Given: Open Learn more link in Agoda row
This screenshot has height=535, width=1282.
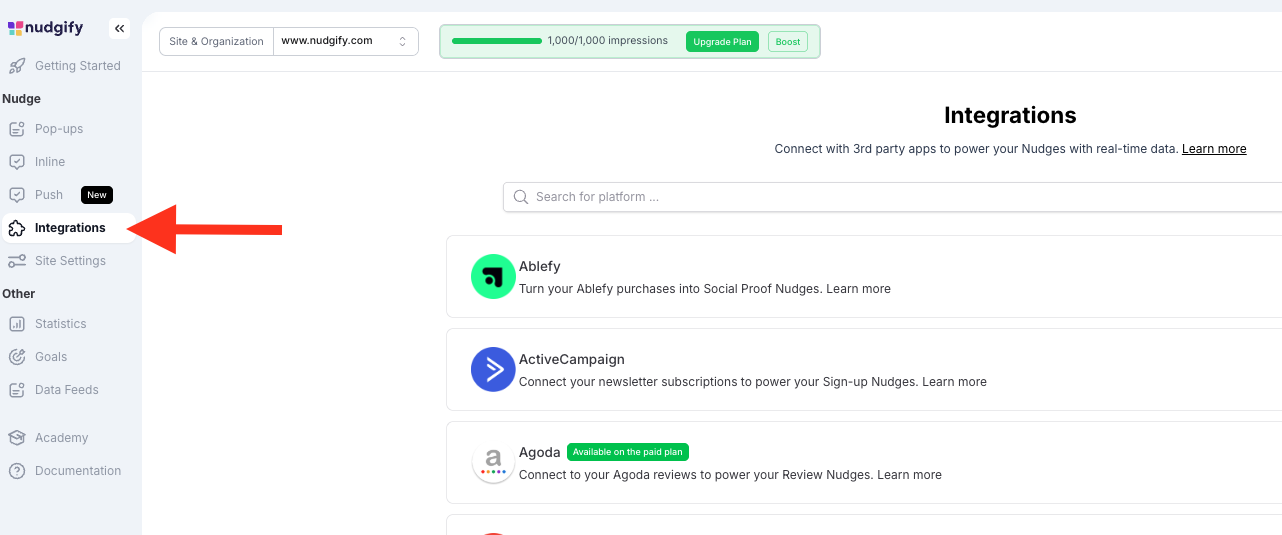Looking at the screenshot, I should click(909, 475).
